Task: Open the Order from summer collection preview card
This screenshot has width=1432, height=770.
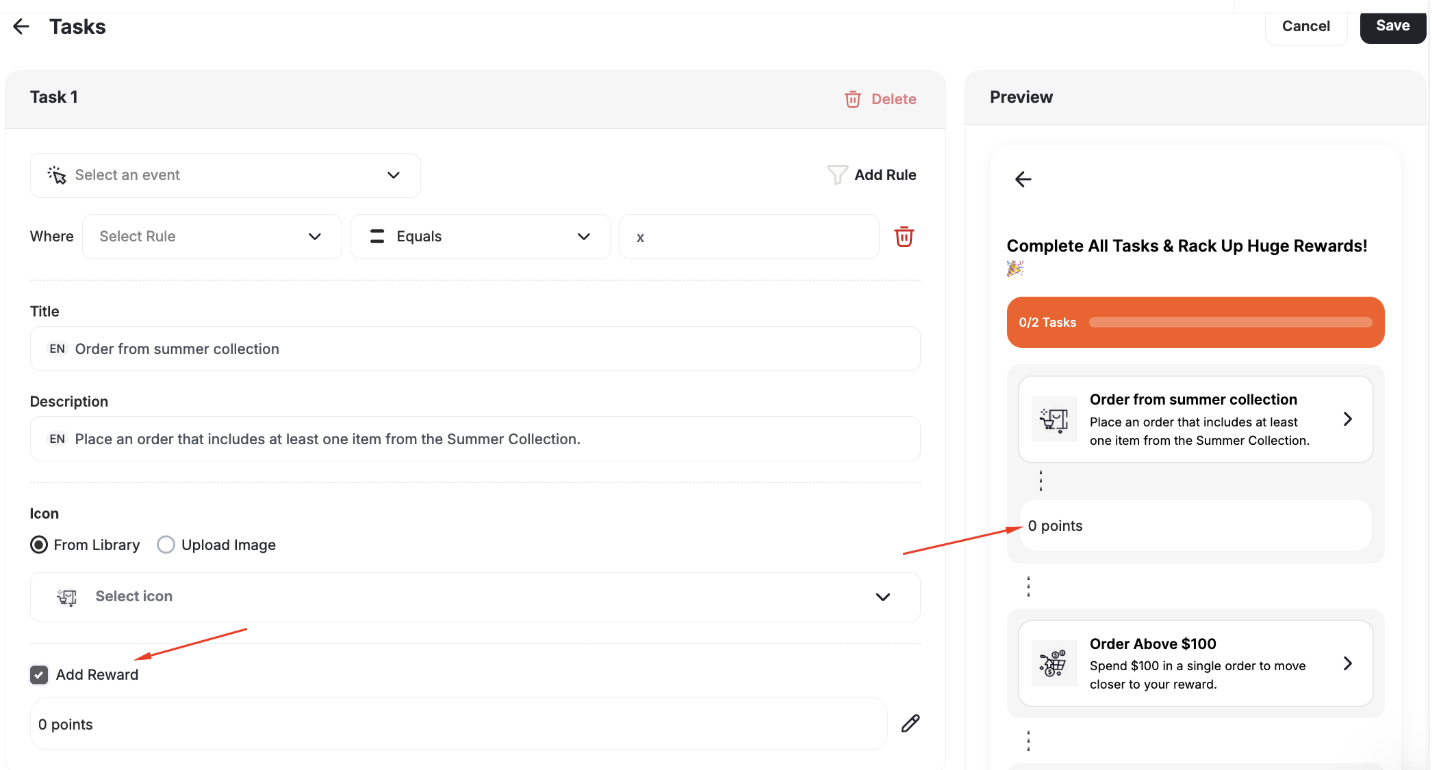Action: pos(1196,419)
